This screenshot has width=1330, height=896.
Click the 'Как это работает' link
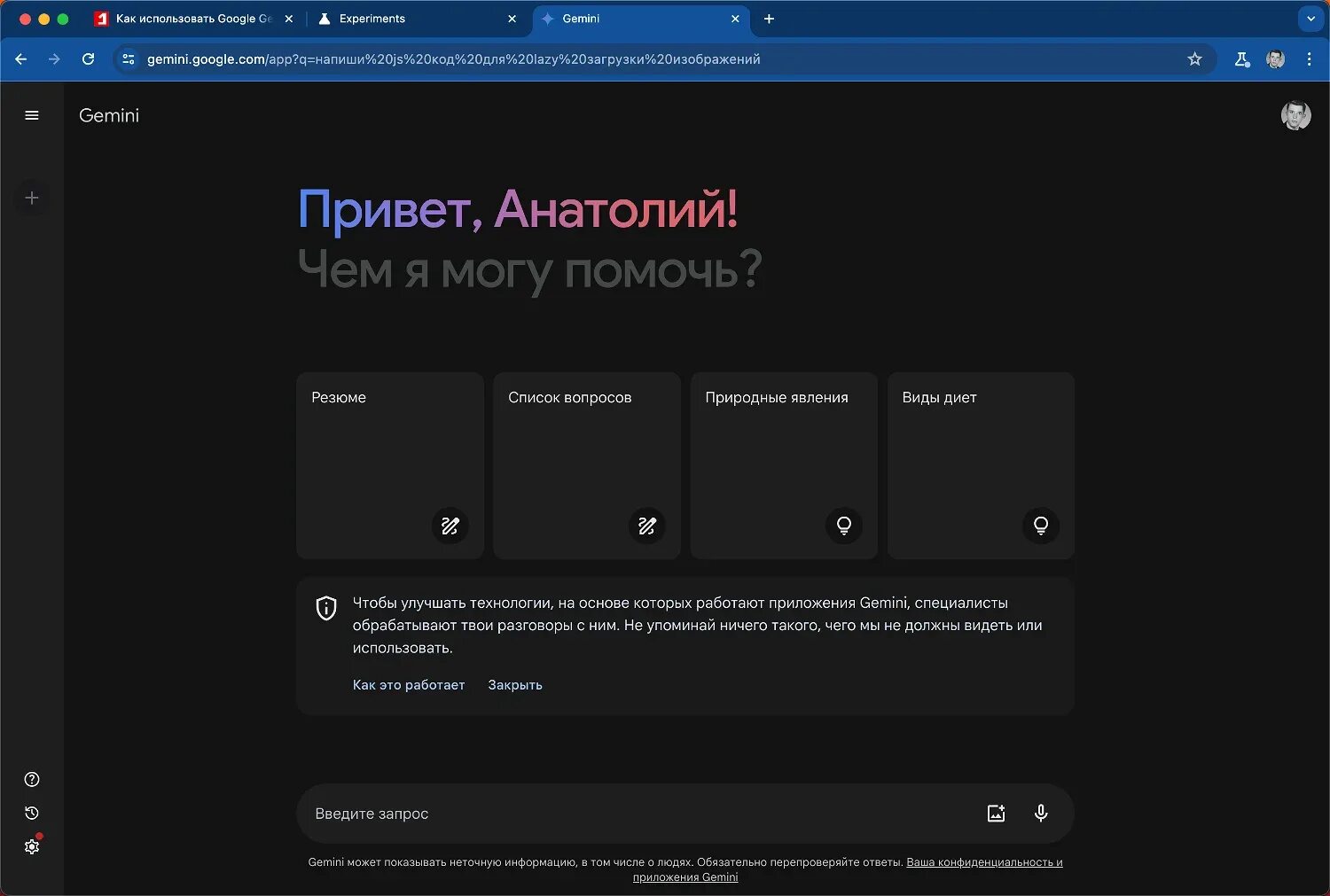click(409, 685)
